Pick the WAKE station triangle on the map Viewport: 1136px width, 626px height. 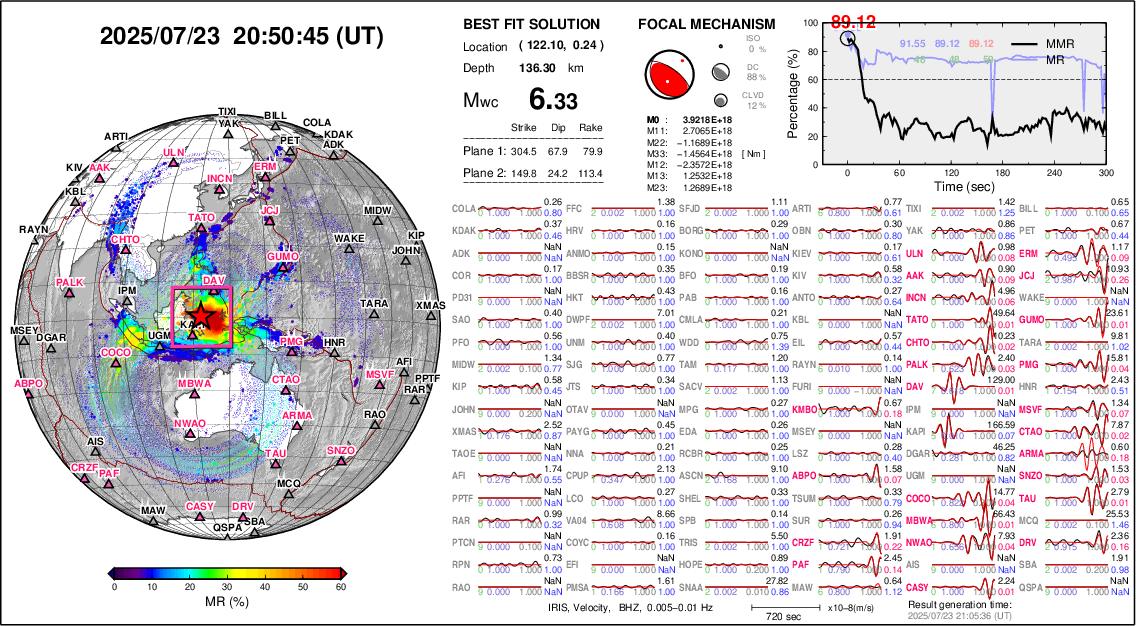point(348,251)
